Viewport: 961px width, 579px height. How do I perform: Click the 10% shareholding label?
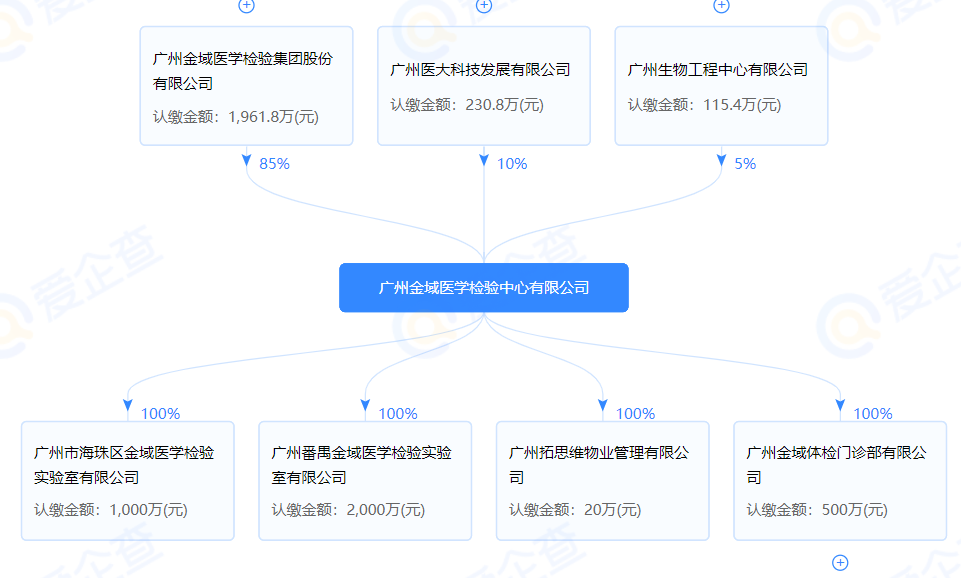[512, 164]
